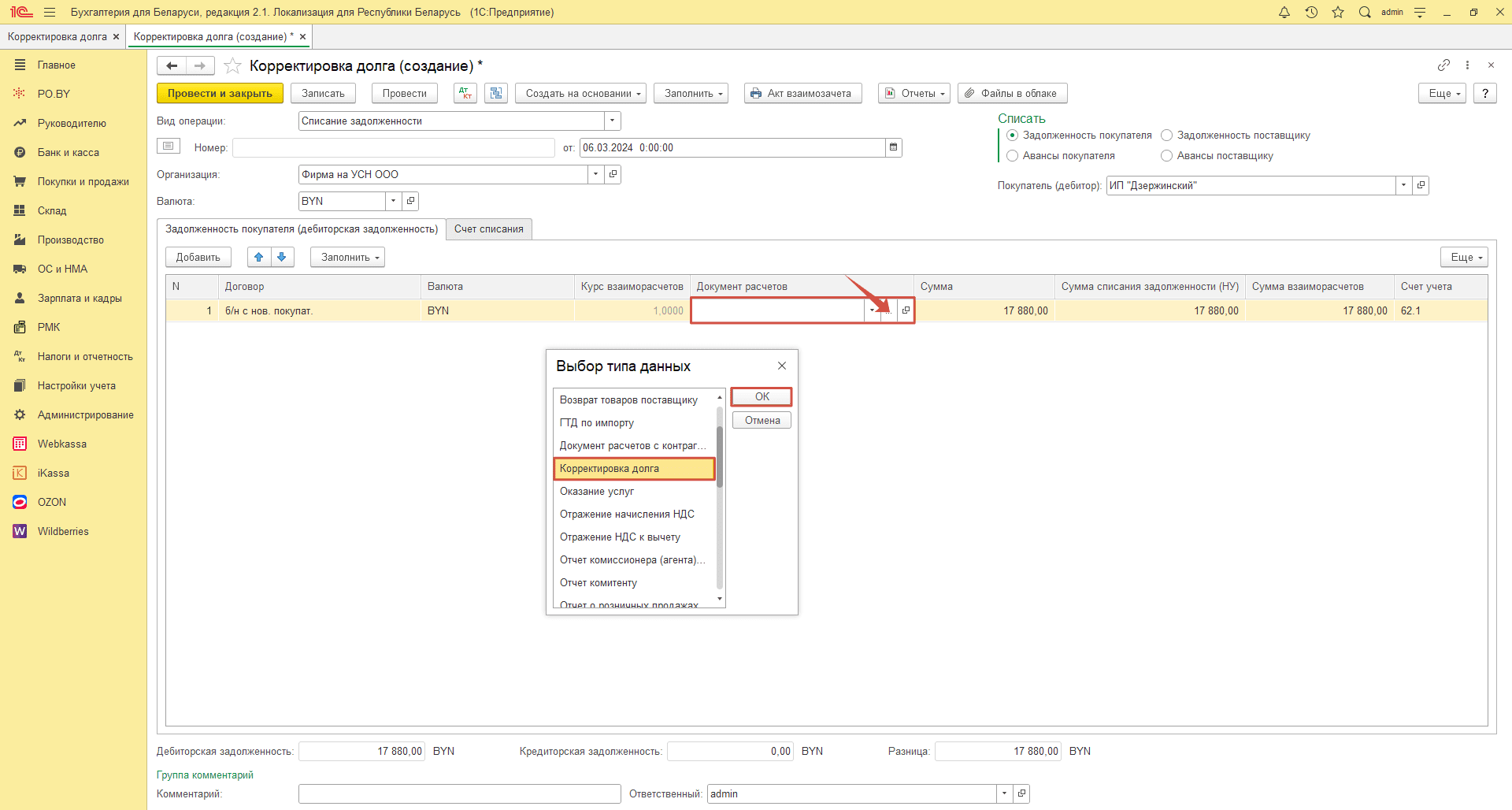
Task: Select Авансы поставщику radio
Action: coord(1167,156)
